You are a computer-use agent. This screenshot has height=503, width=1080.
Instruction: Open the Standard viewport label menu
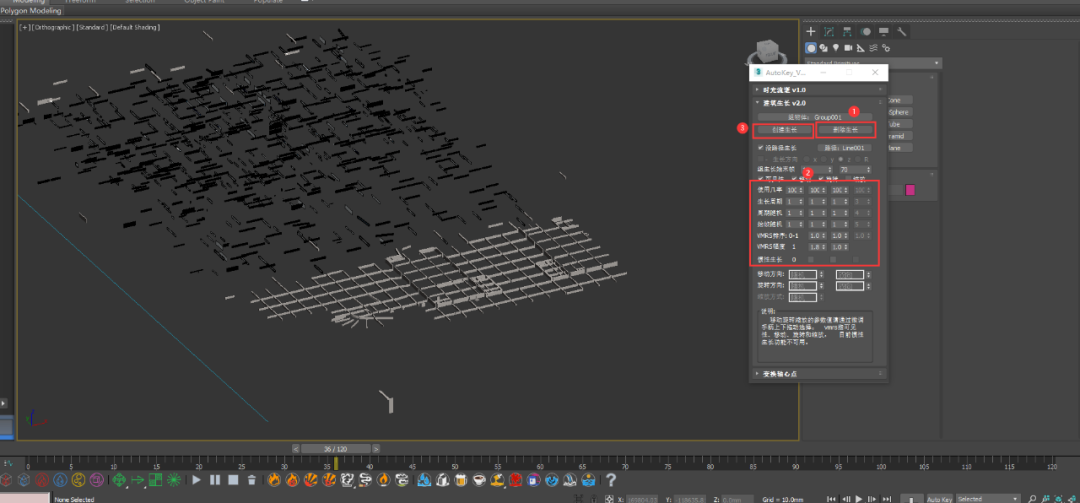click(91, 28)
